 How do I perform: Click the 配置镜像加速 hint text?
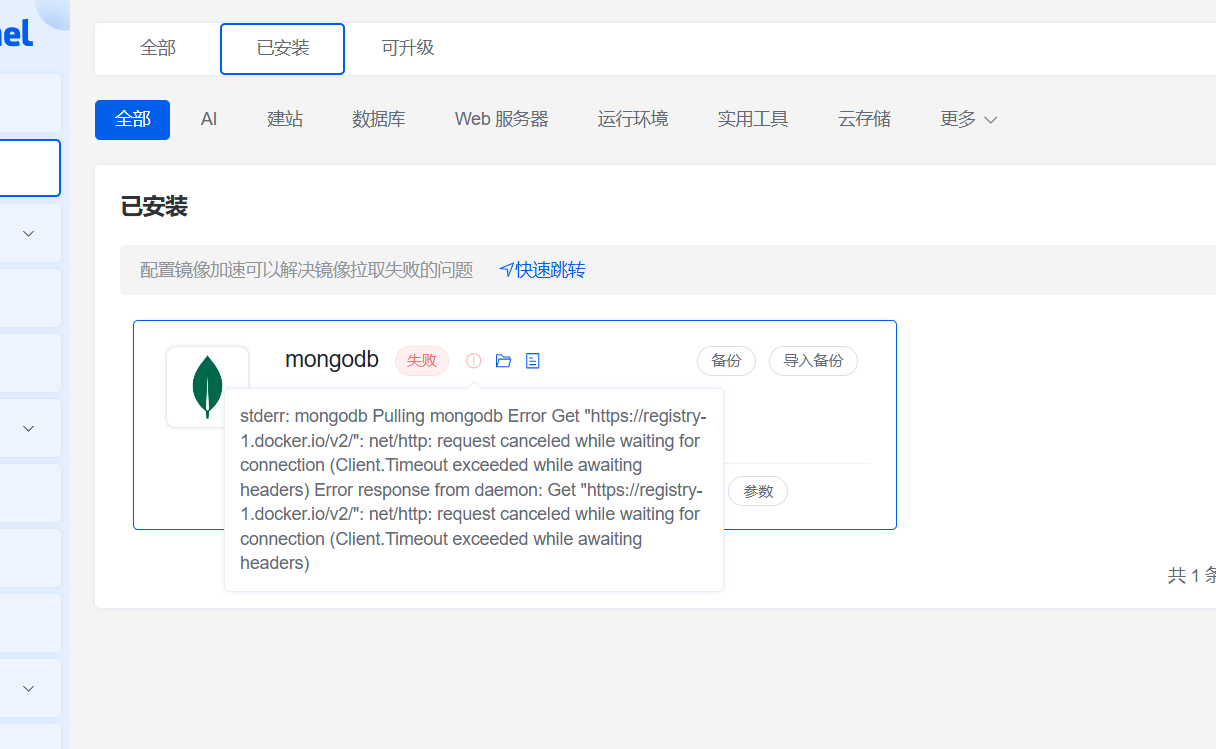coord(306,270)
